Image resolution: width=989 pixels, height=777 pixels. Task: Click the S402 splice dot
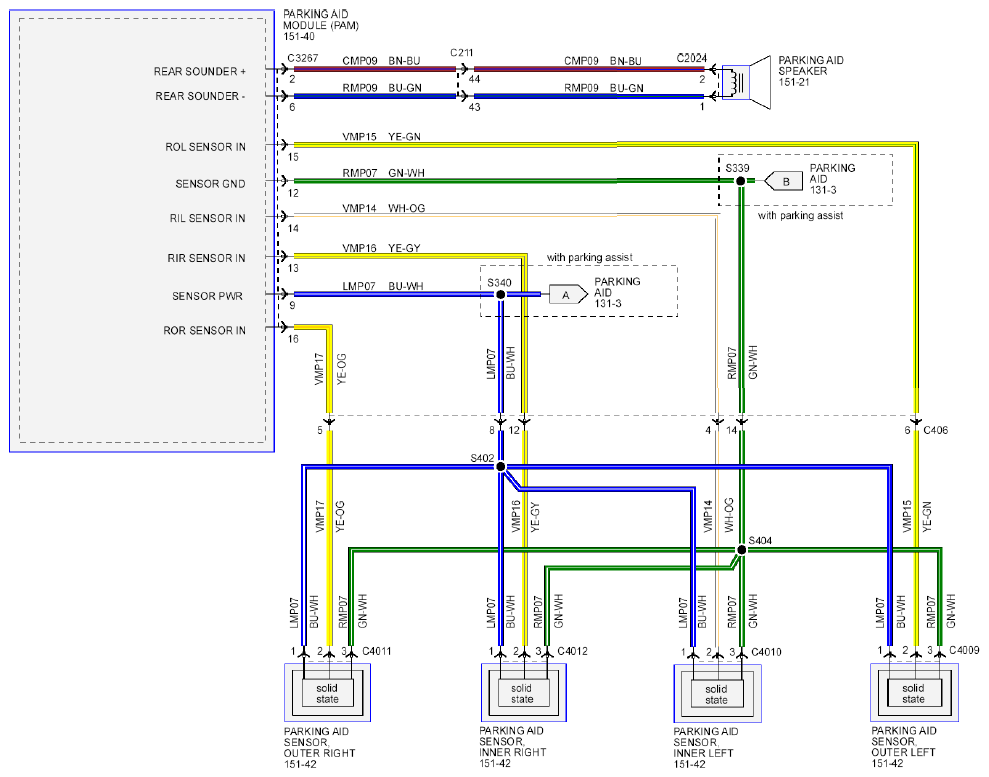[500, 467]
